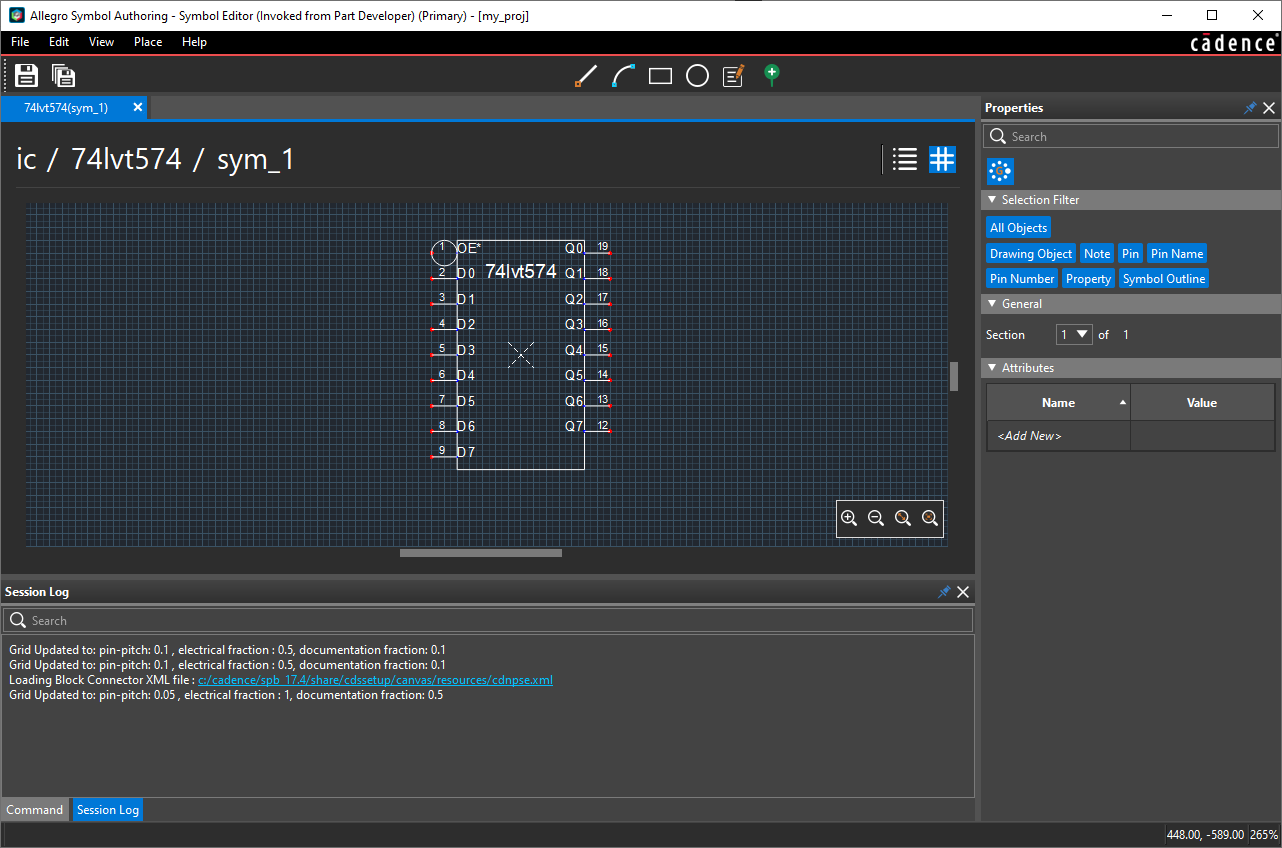Collapse the General section
Image resolution: width=1282 pixels, height=848 pixels.
pyautogui.click(x=992, y=304)
